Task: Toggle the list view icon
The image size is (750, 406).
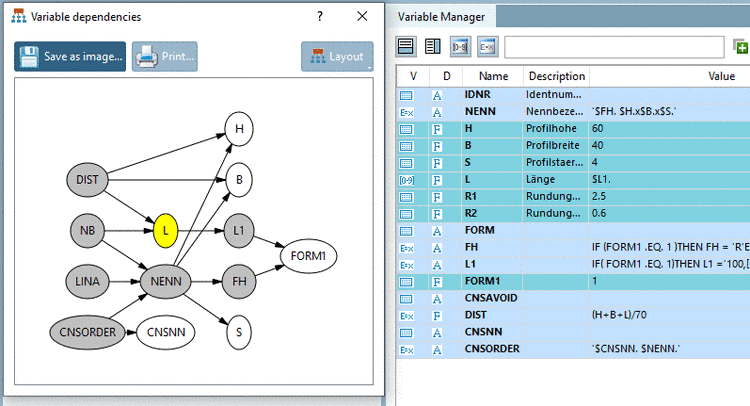Action: 406,46
